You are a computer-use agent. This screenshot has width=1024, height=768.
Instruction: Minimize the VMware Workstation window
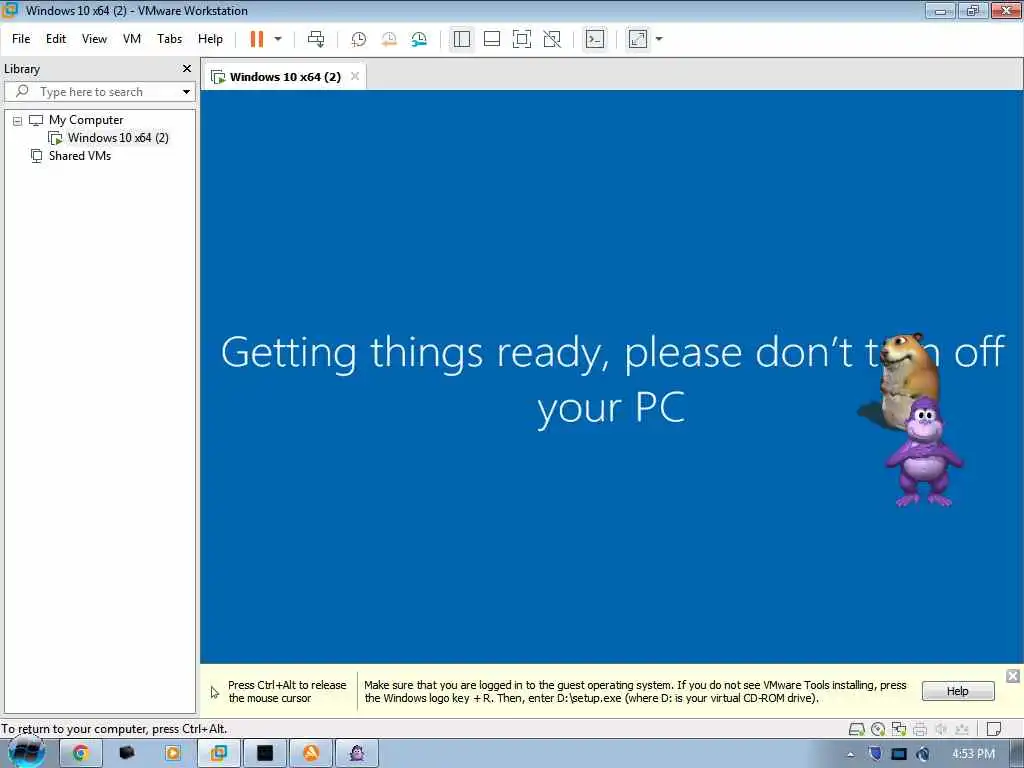pyautogui.click(x=940, y=10)
